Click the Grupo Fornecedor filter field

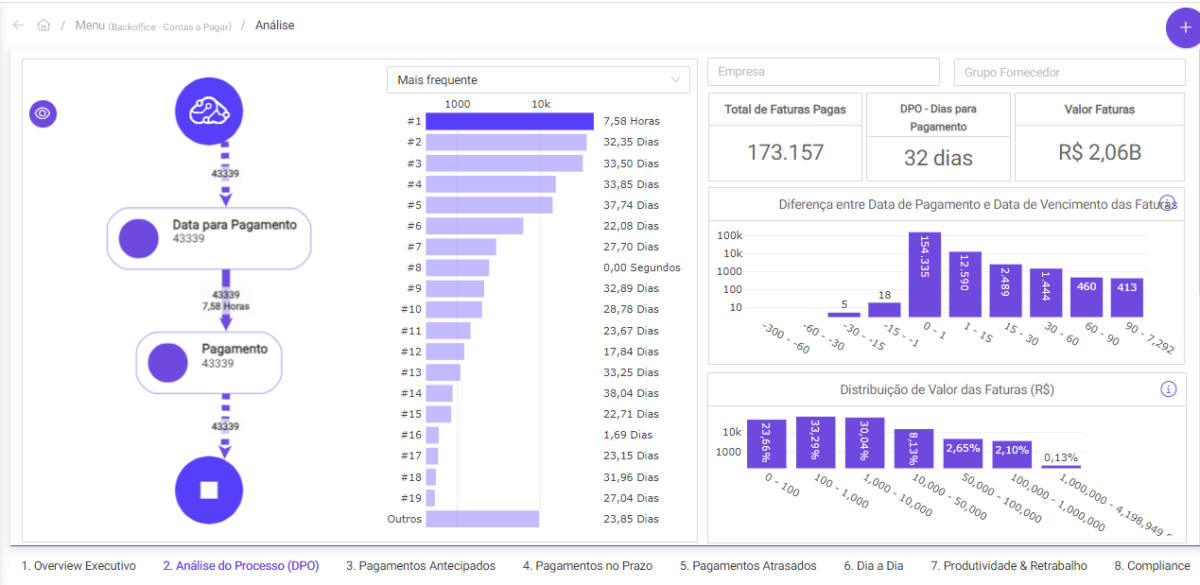point(1068,71)
